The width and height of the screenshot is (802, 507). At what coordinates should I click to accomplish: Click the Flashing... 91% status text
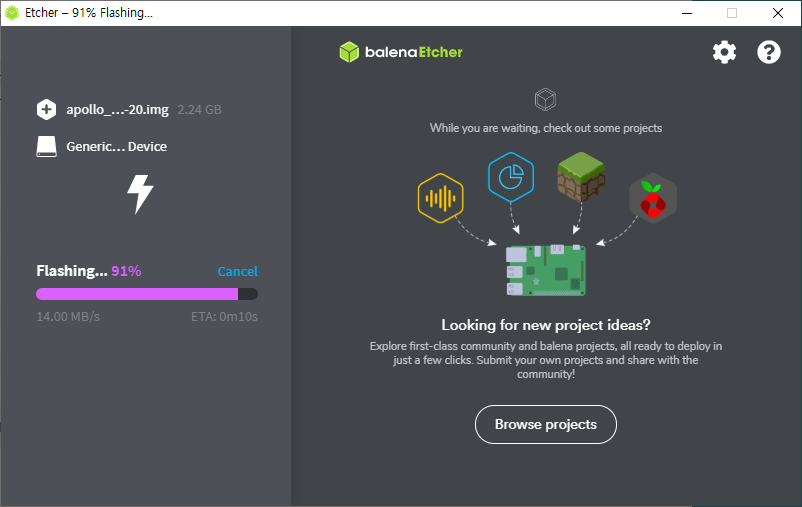pyautogui.click(x=88, y=271)
